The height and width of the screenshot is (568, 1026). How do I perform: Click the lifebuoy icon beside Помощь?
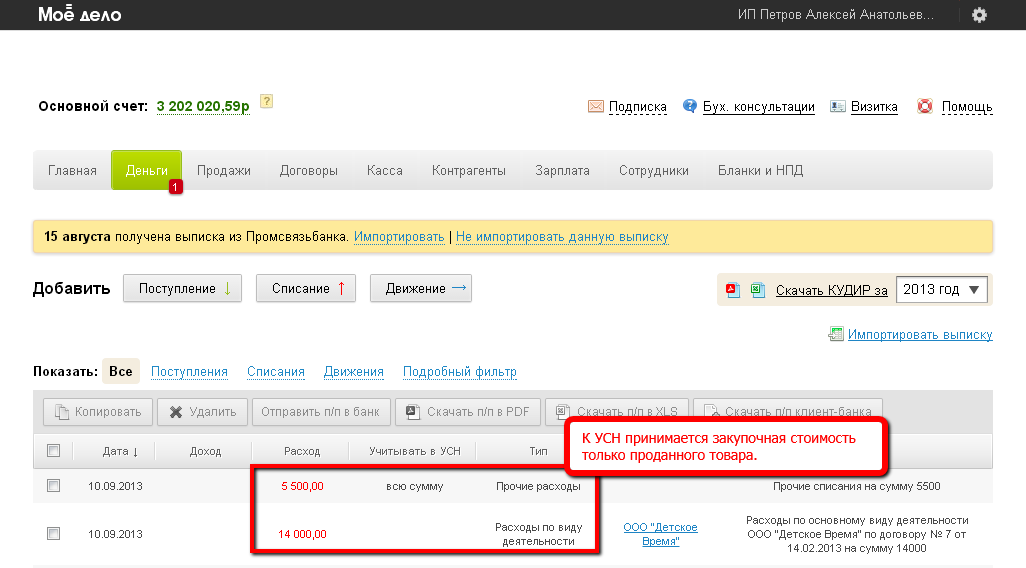tap(925, 106)
